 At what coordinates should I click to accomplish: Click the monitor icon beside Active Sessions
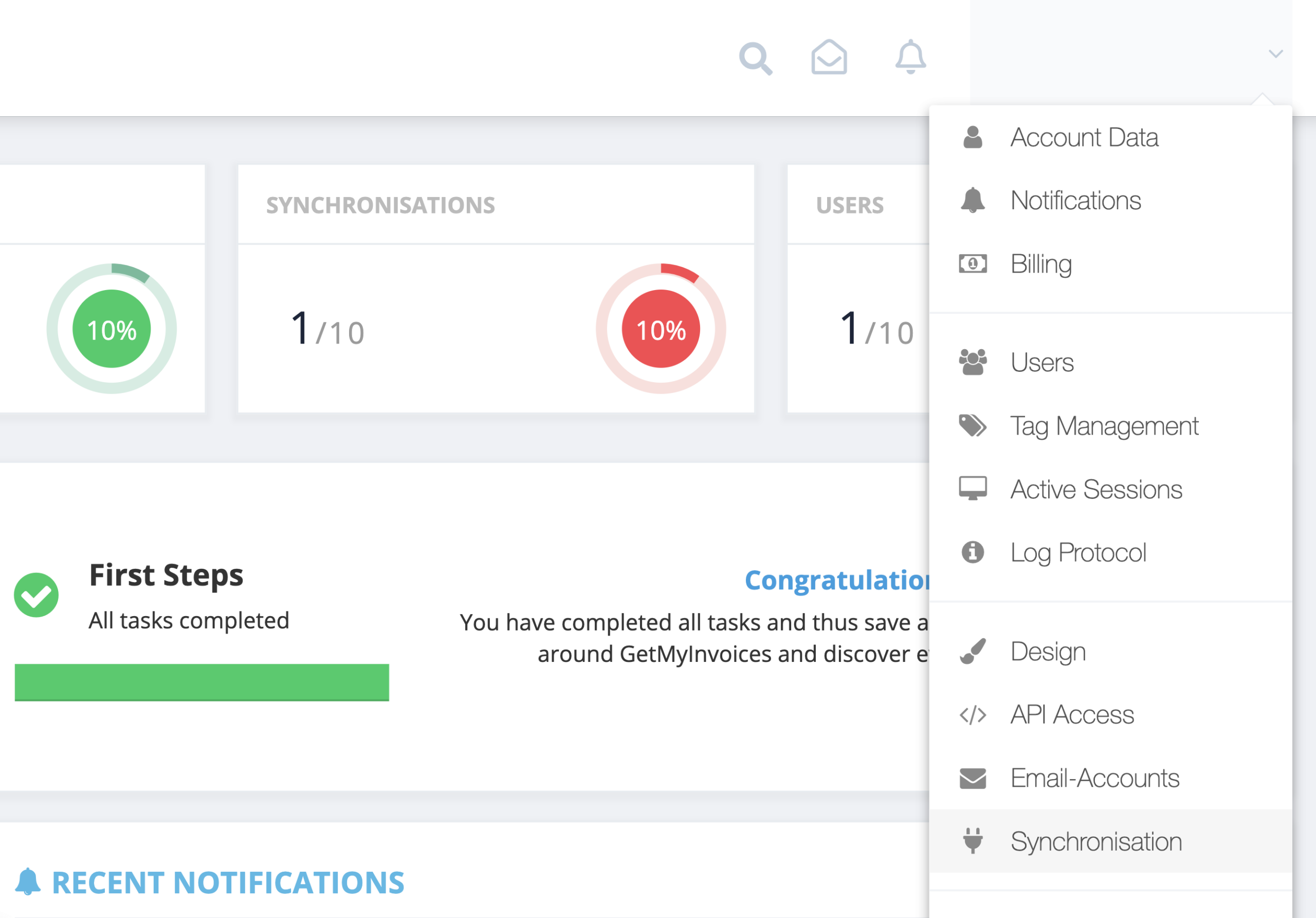(973, 489)
